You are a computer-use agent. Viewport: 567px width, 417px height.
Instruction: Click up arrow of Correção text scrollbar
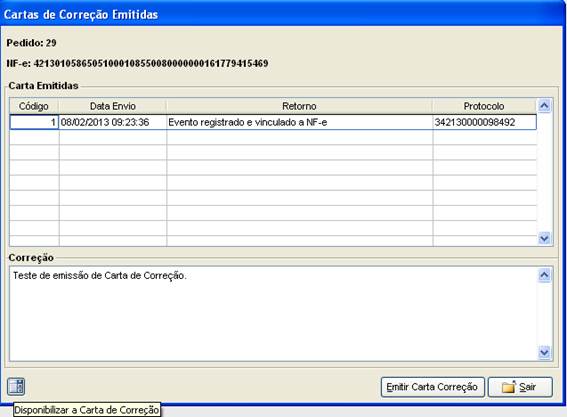[x=544, y=275]
